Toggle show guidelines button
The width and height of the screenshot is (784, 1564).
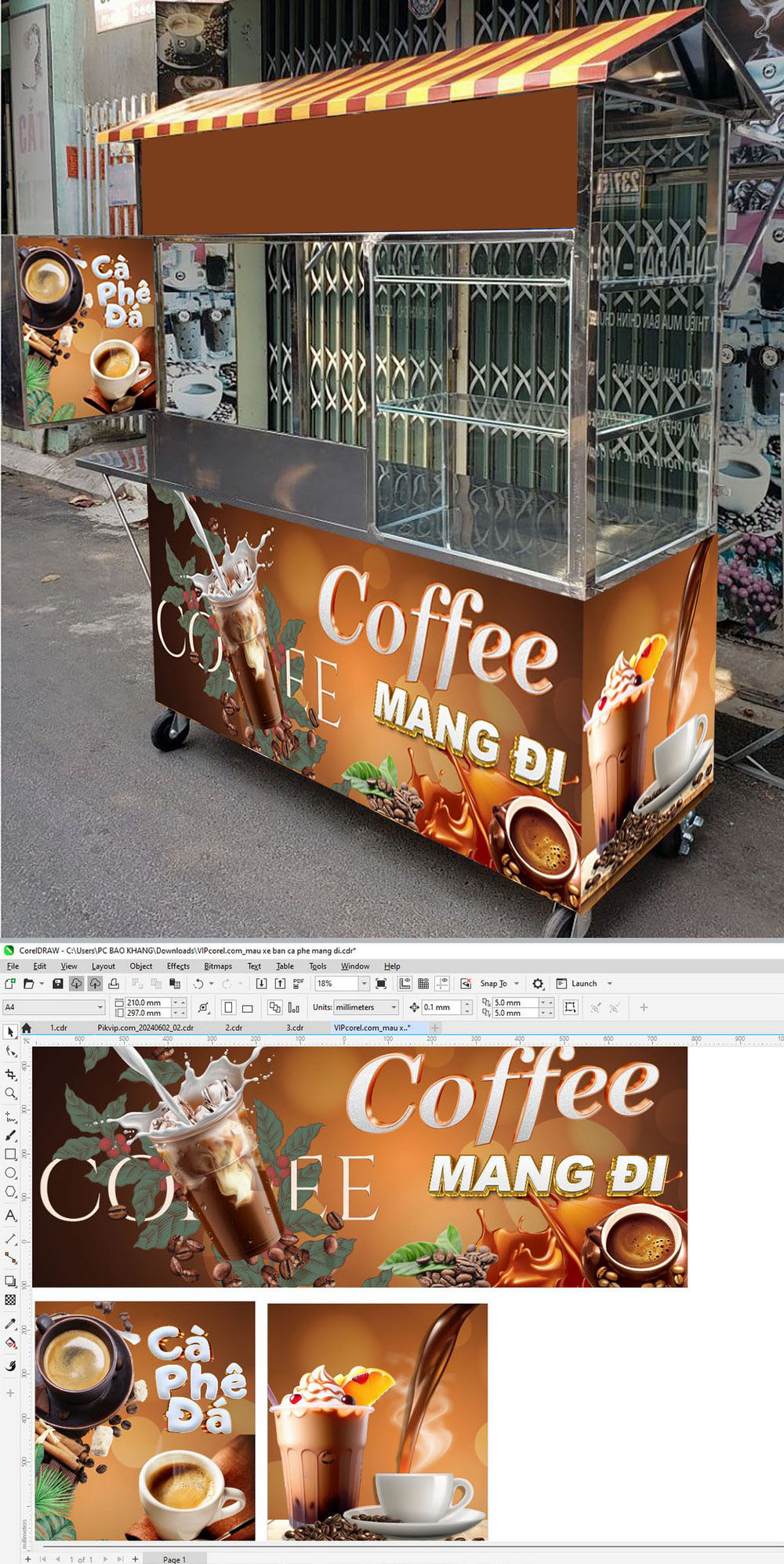tap(442, 983)
